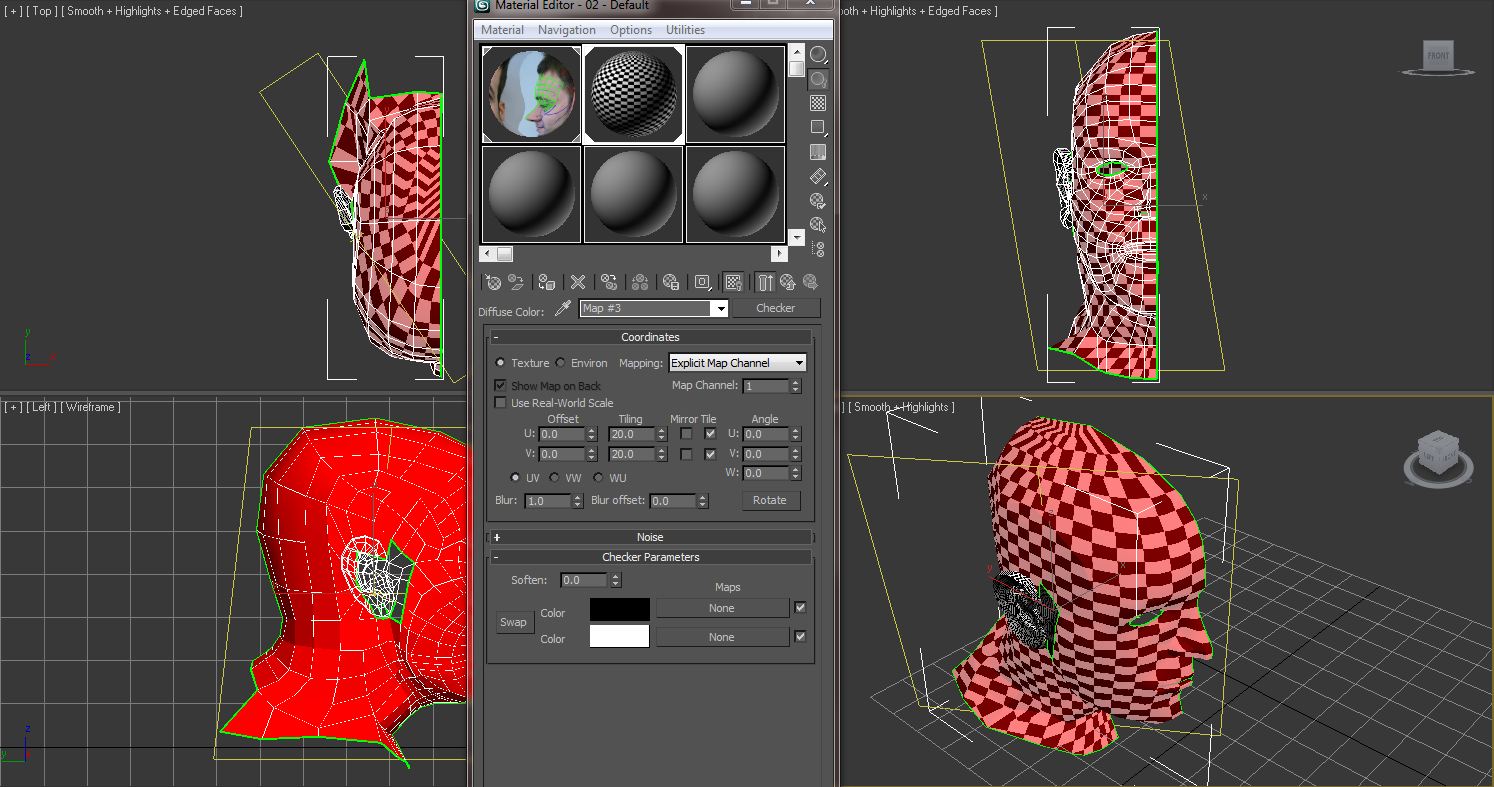The height and width of the screenshot is (787, 1494).
Task: Click the Checker map type button
Action: (x=776, y=308)
